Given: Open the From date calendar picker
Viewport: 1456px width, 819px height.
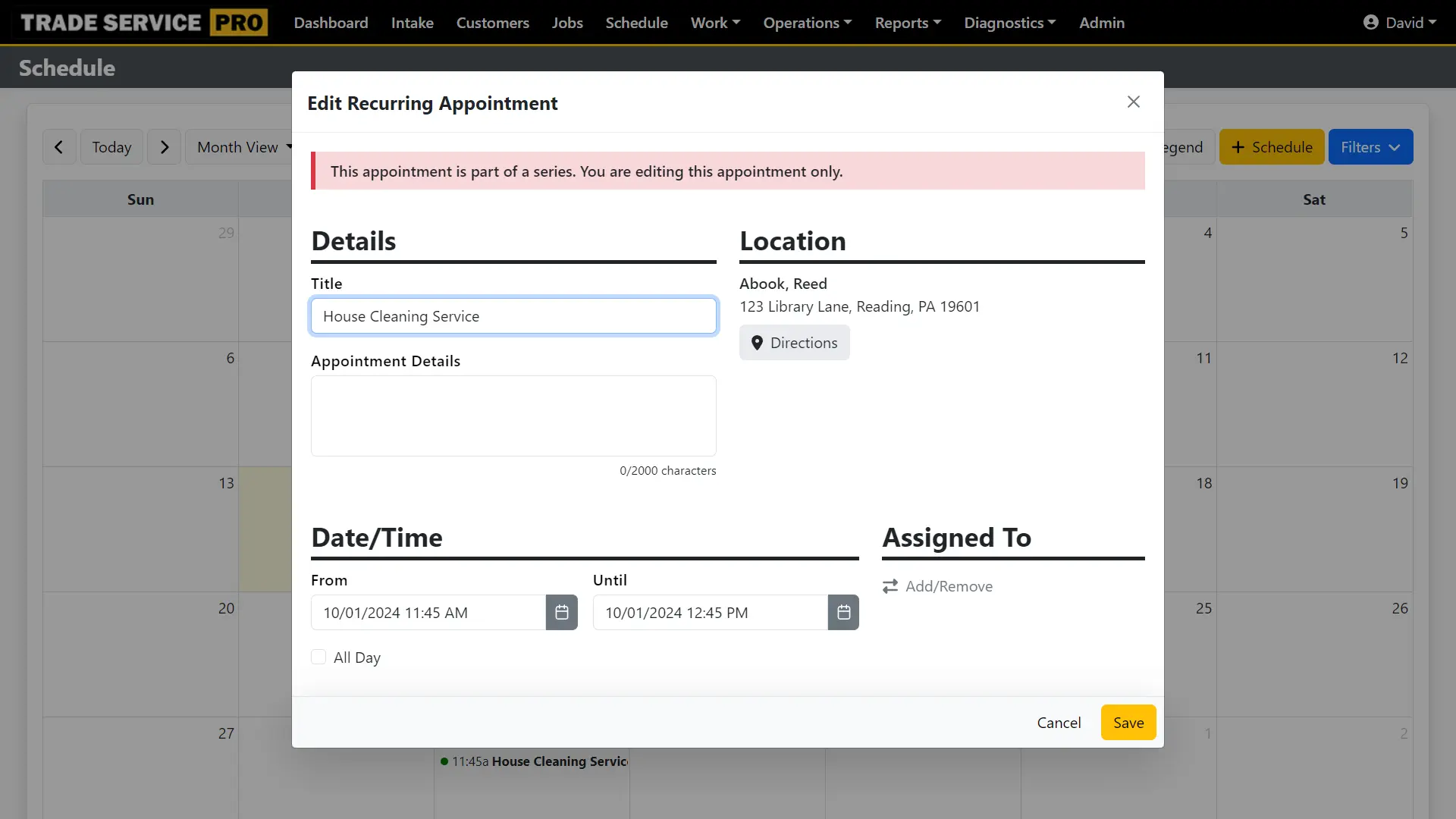Looking at the screenshot, I should pyautogui.click(x=561, y=612).
